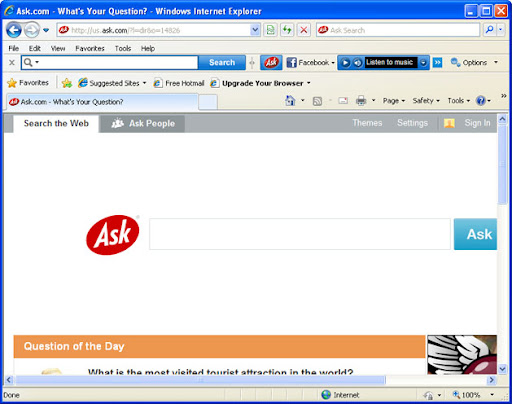This screenshot has width=512, height=404.
Task: Click the magnifier search button
Action: [x=489, y=30]
